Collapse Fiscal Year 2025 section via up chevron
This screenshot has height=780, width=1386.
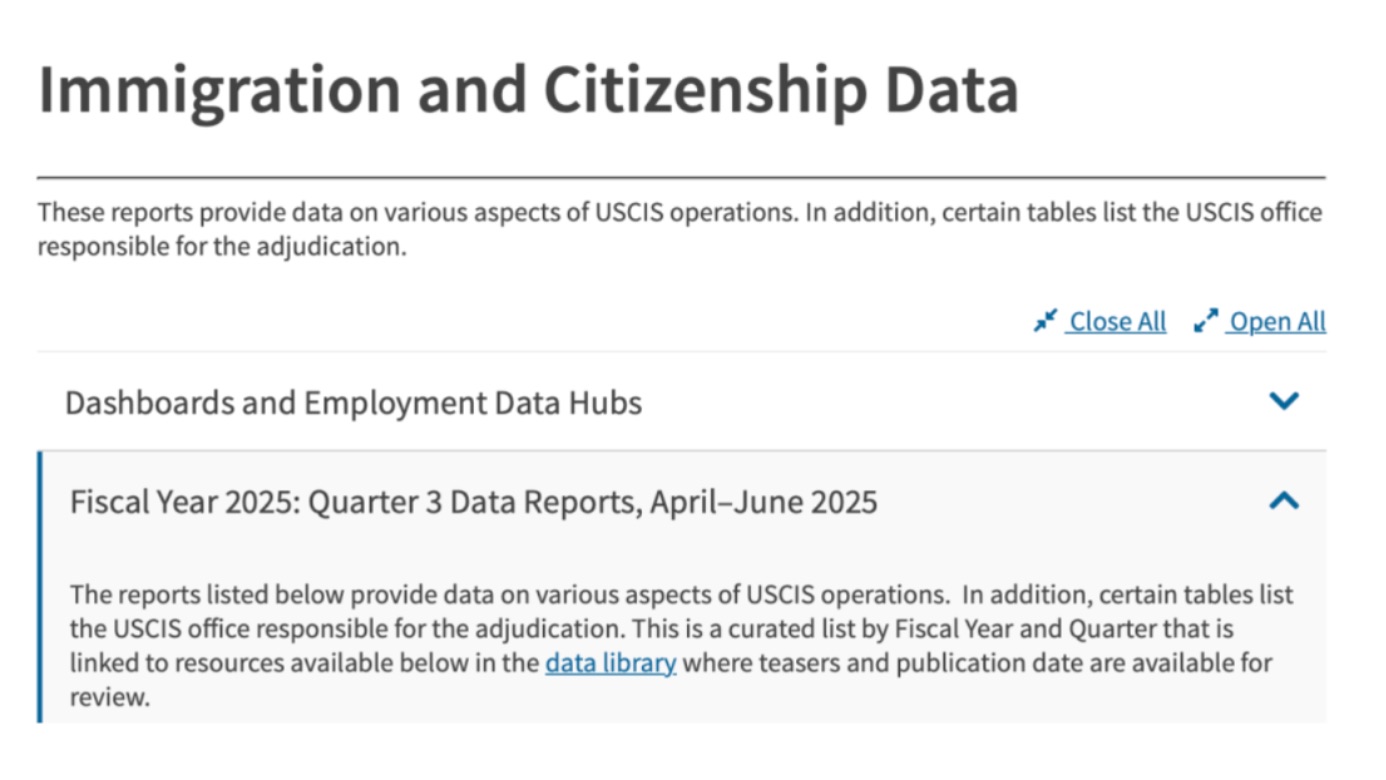(1283, 500)
